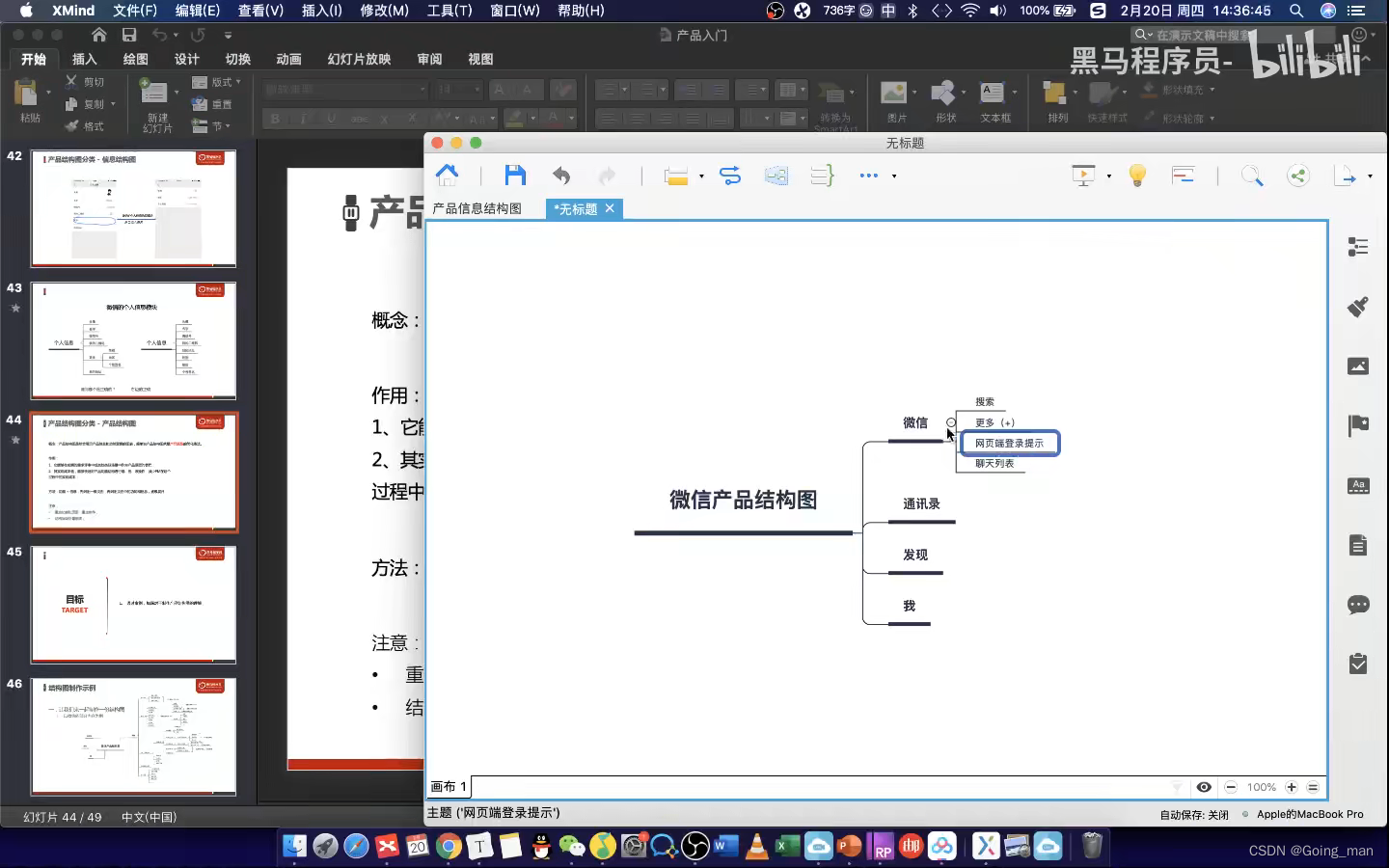Select the 网页端登录提示 subtopic
The width and height of the screenshot is (1389, 868).
pos(1009,443)
